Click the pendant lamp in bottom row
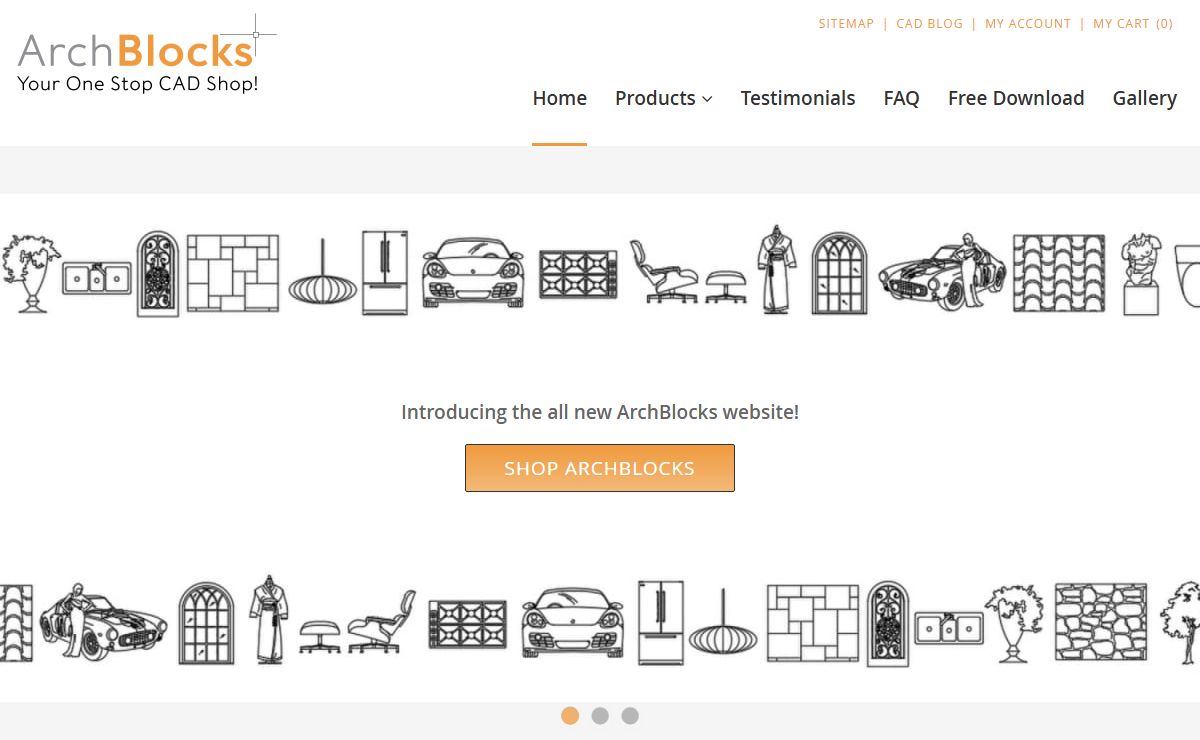 [x=723, y=622]
